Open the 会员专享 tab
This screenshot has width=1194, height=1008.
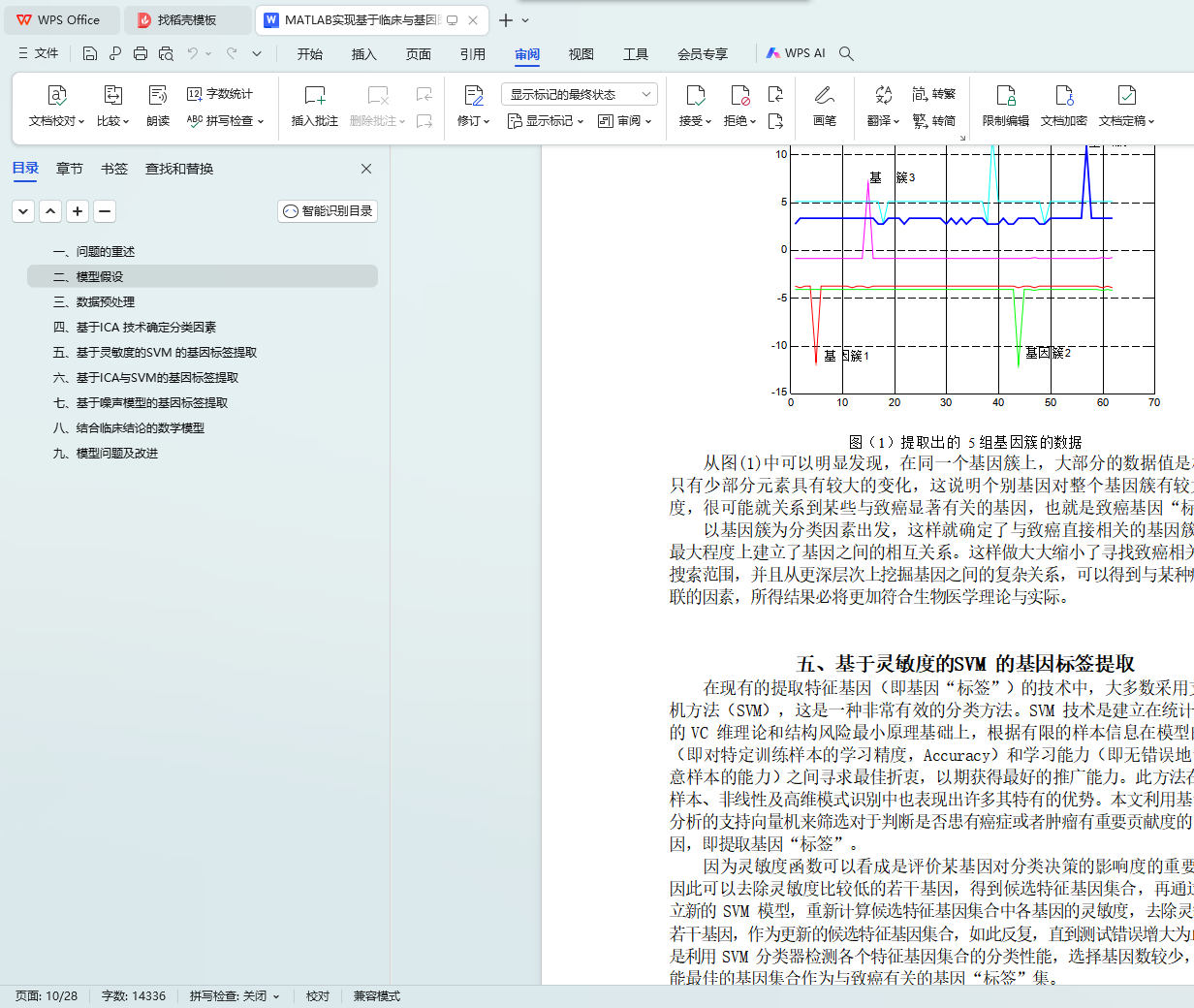[703, 54]
